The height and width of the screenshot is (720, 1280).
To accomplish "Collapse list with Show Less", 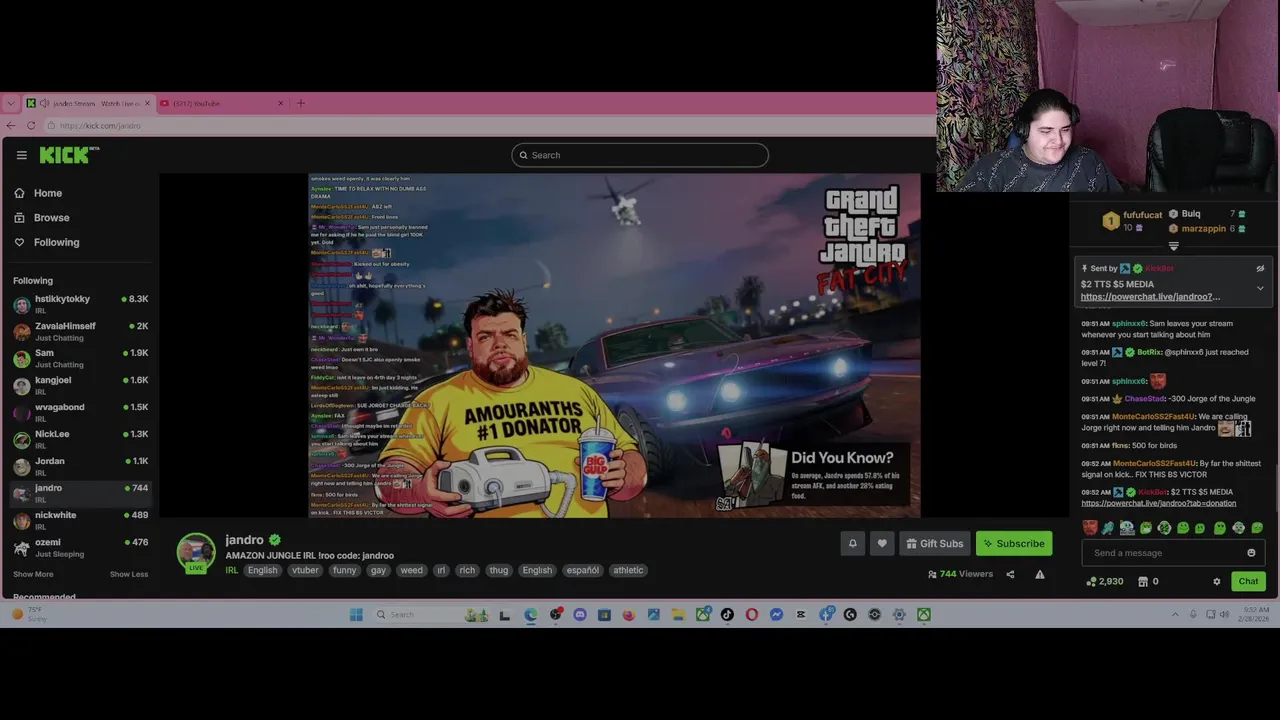I will [129, 574].
